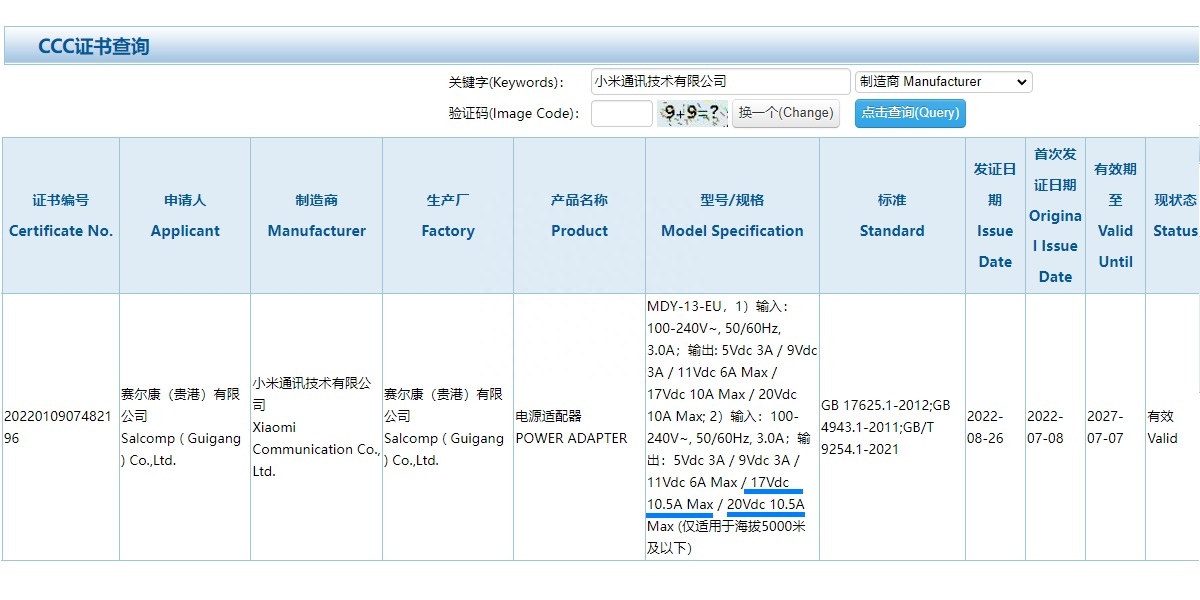Viewport: 1200px width, 600px height.
Task: Click the Factory column header
Action: click(447, 216)
